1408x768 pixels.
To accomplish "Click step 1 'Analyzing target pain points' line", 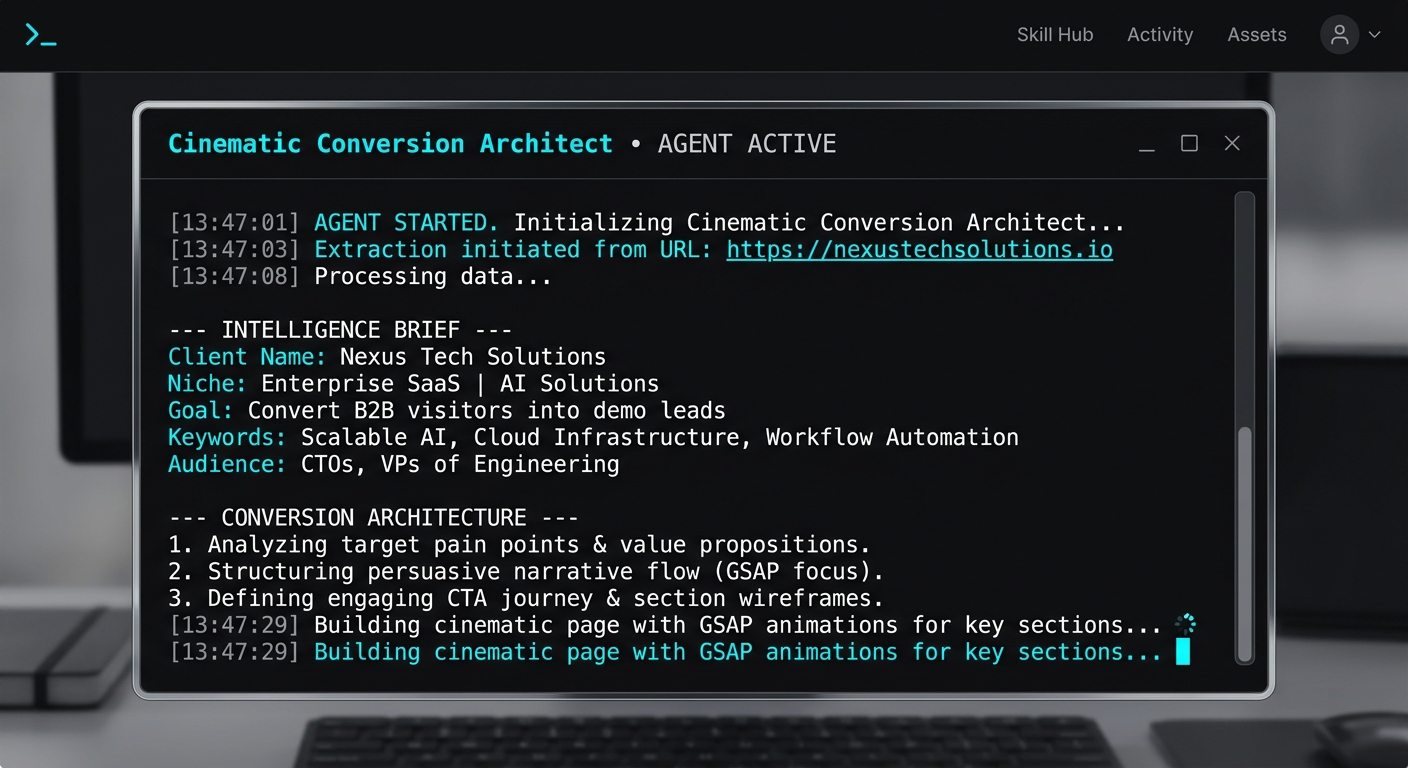I will click(519, 545).
